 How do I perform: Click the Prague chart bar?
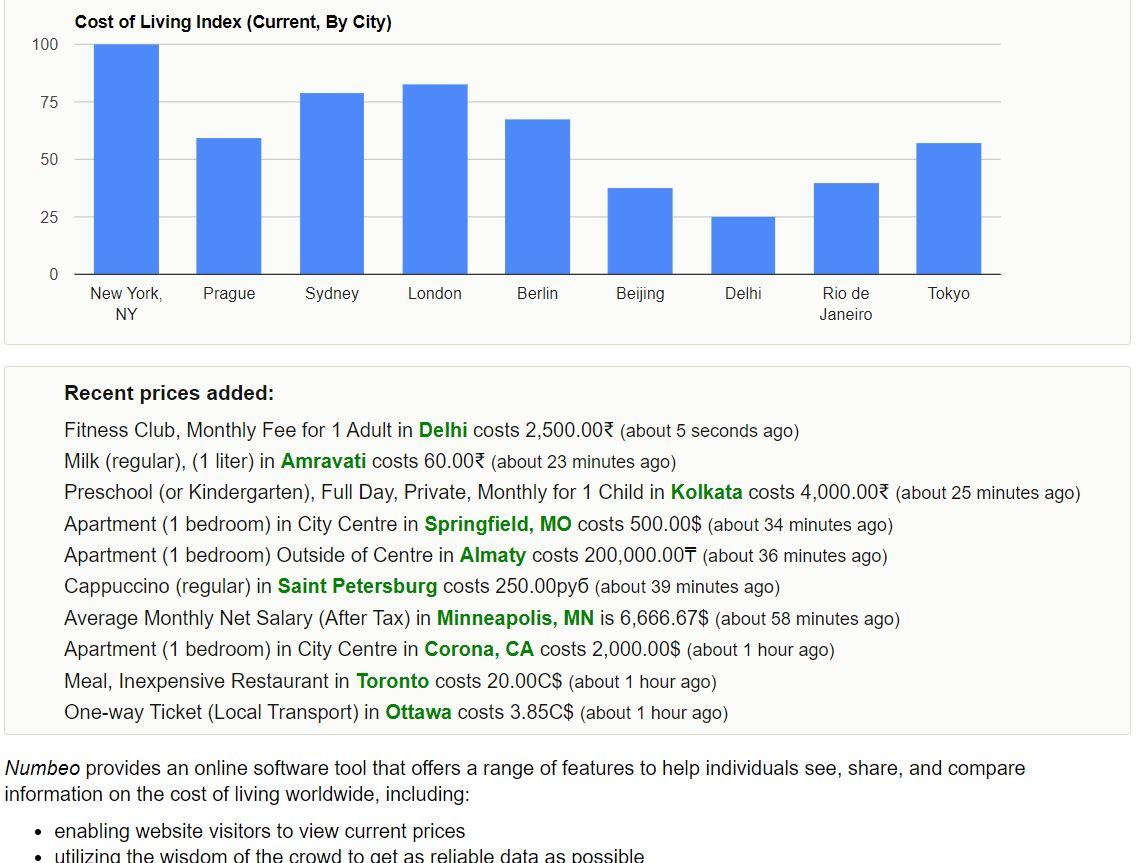coord(228,206)
